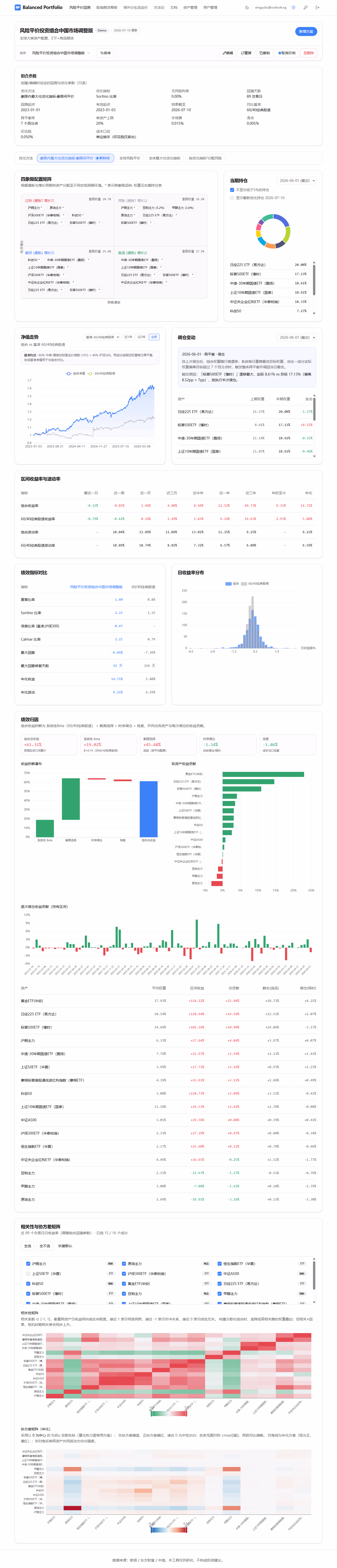The image size is (337, 1568).
Task: Toggle 不显示低于5%的持仓 checkbox
Action: 232,190
